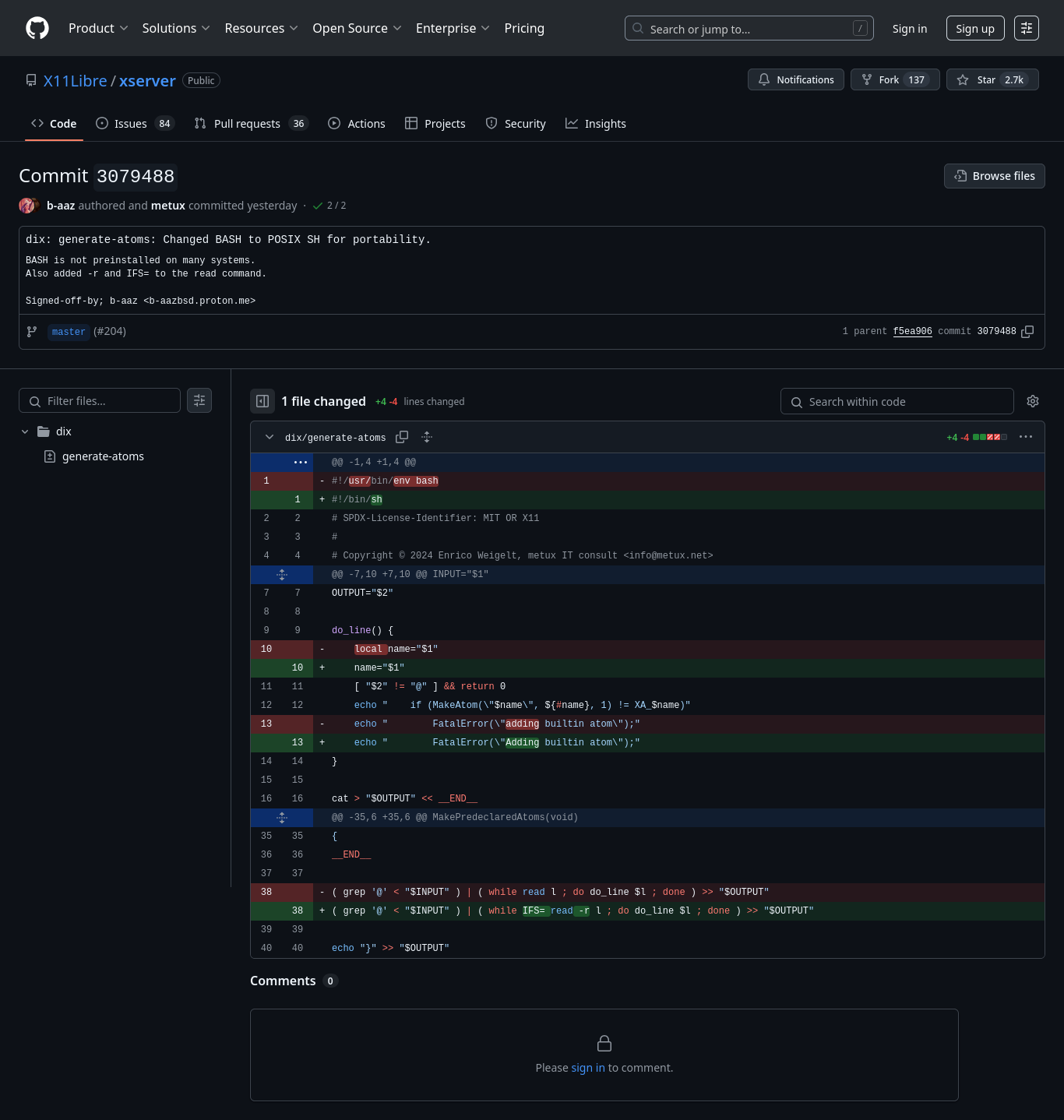Image resolution: width=1064 pixels, height=1120 pixels.
Task: Open the Enterprise dropdown menu
Action: (x=453, y=28)
